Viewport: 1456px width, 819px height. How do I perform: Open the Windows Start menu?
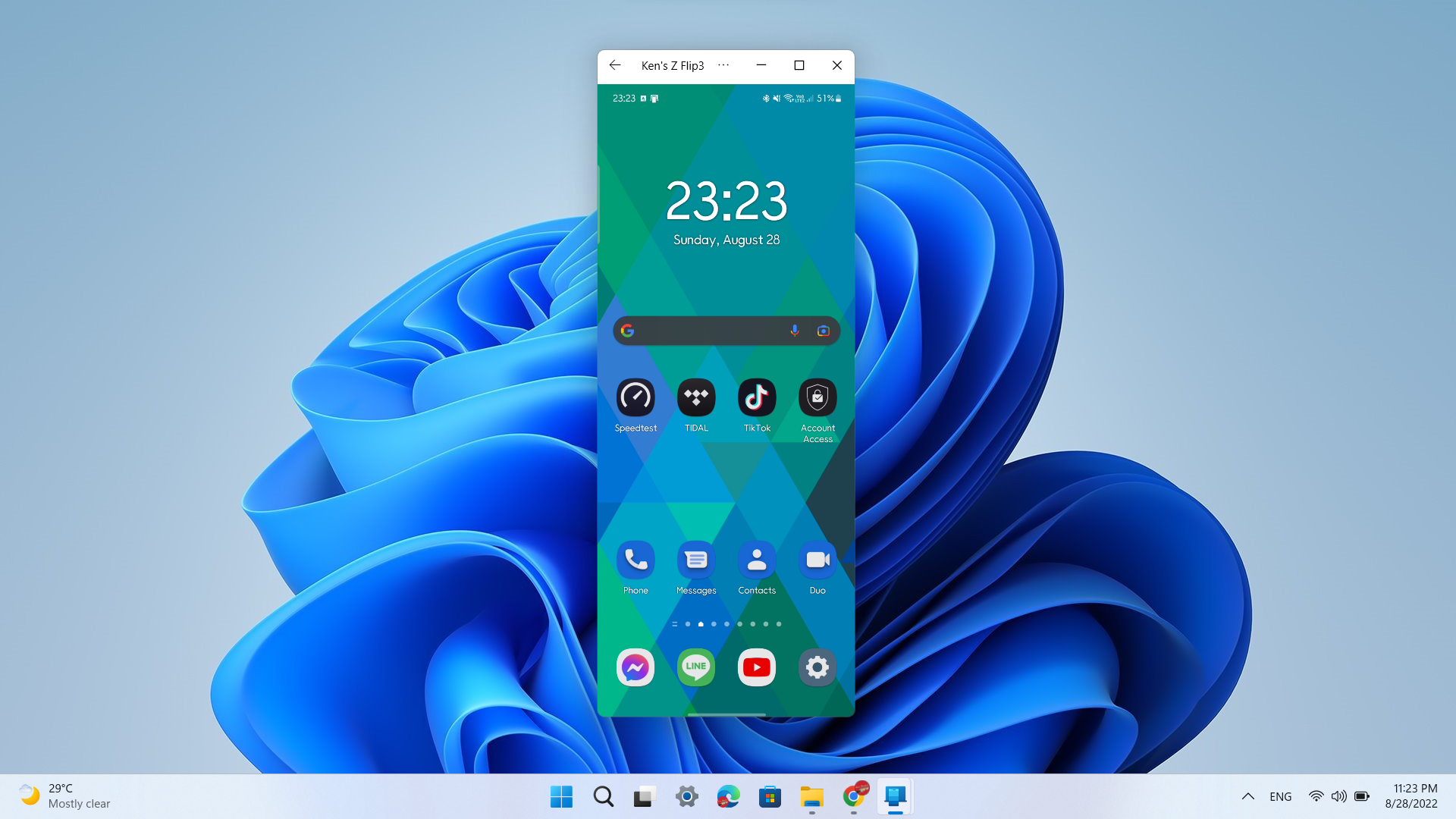click(x=561, y=796)
